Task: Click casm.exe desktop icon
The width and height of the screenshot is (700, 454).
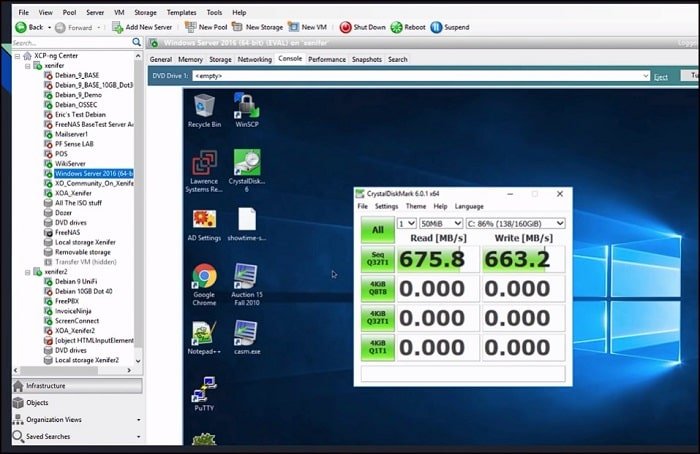Action: tap(246, 338)
